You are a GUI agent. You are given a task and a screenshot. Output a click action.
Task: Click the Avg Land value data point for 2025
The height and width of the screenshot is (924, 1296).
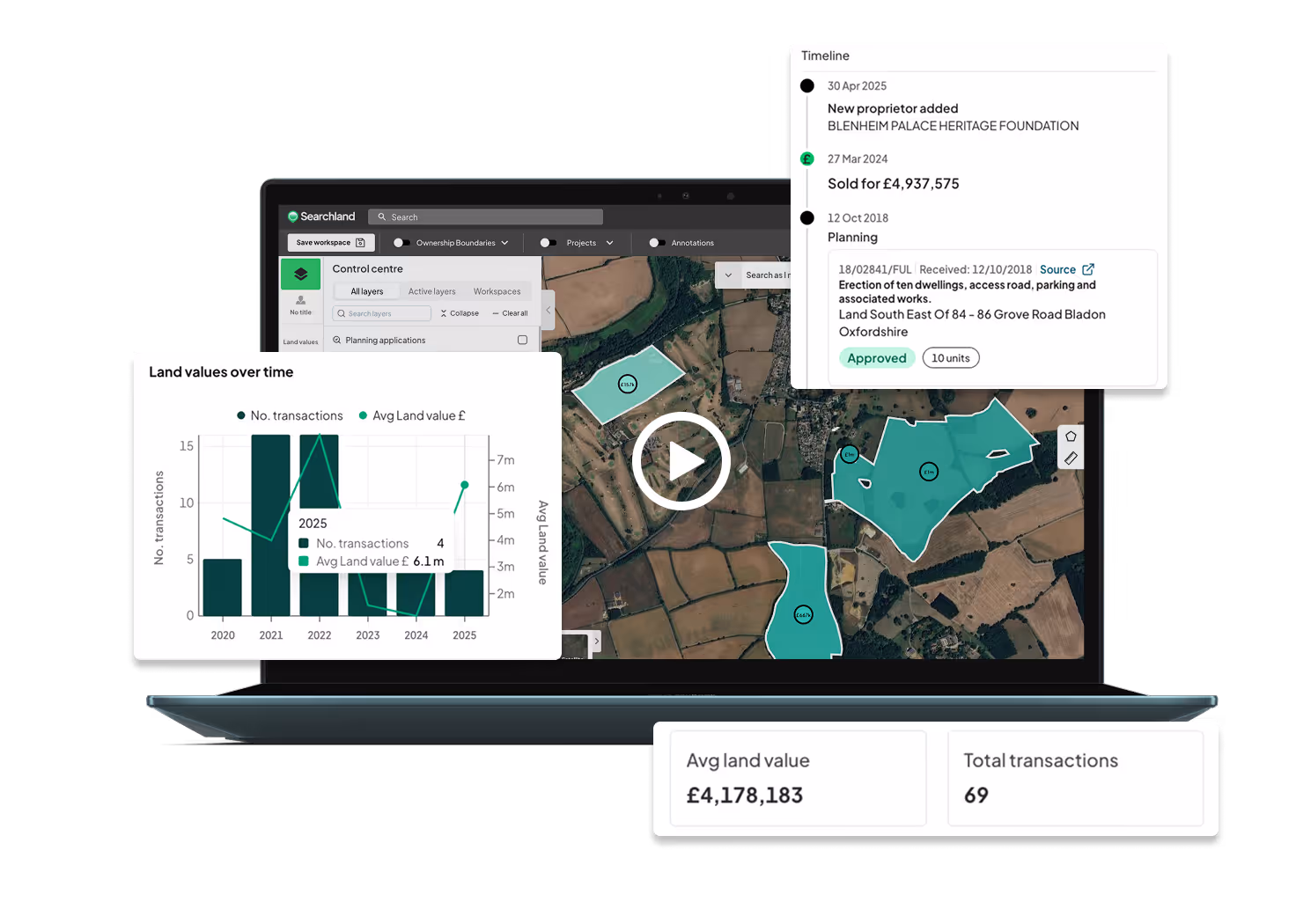464,484
